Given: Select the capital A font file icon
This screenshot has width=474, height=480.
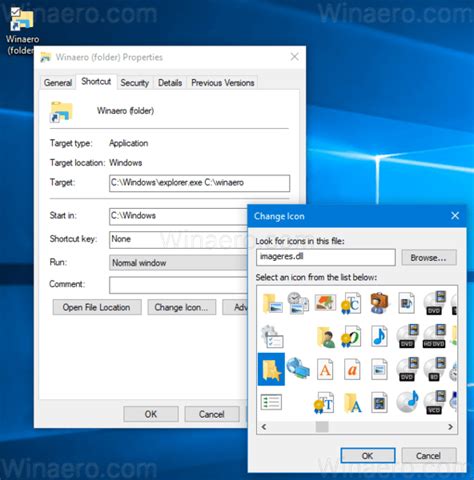Looking at the screenshot, I should [325, 369].
